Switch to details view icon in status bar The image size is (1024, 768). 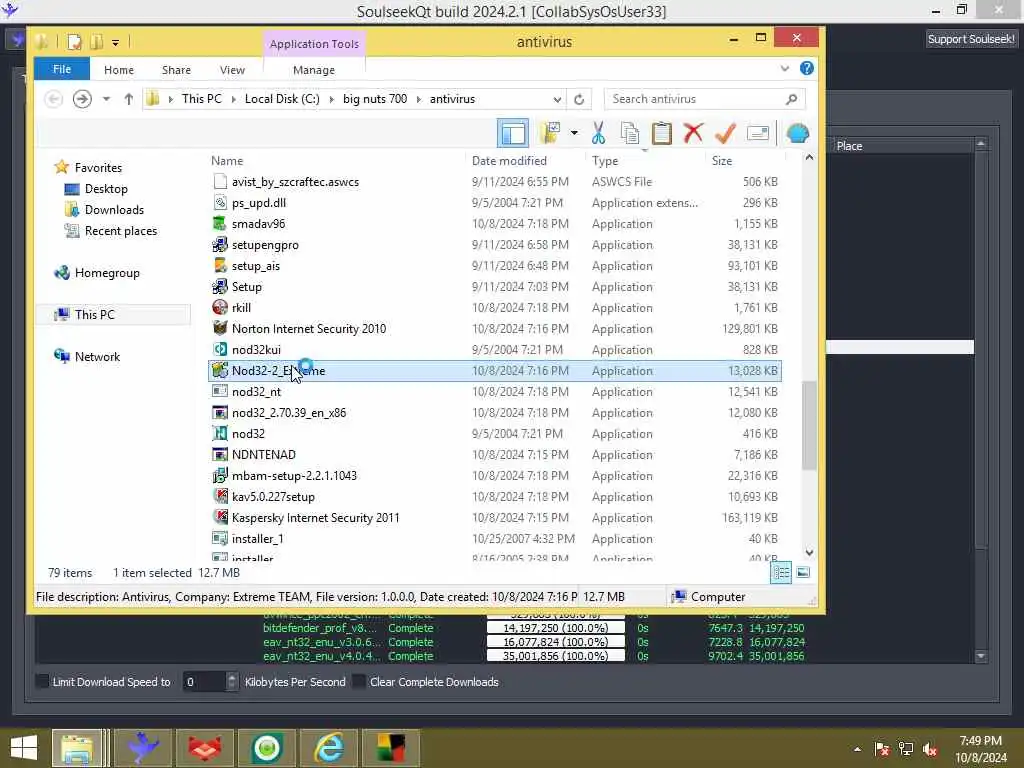[x=781, y=573]
